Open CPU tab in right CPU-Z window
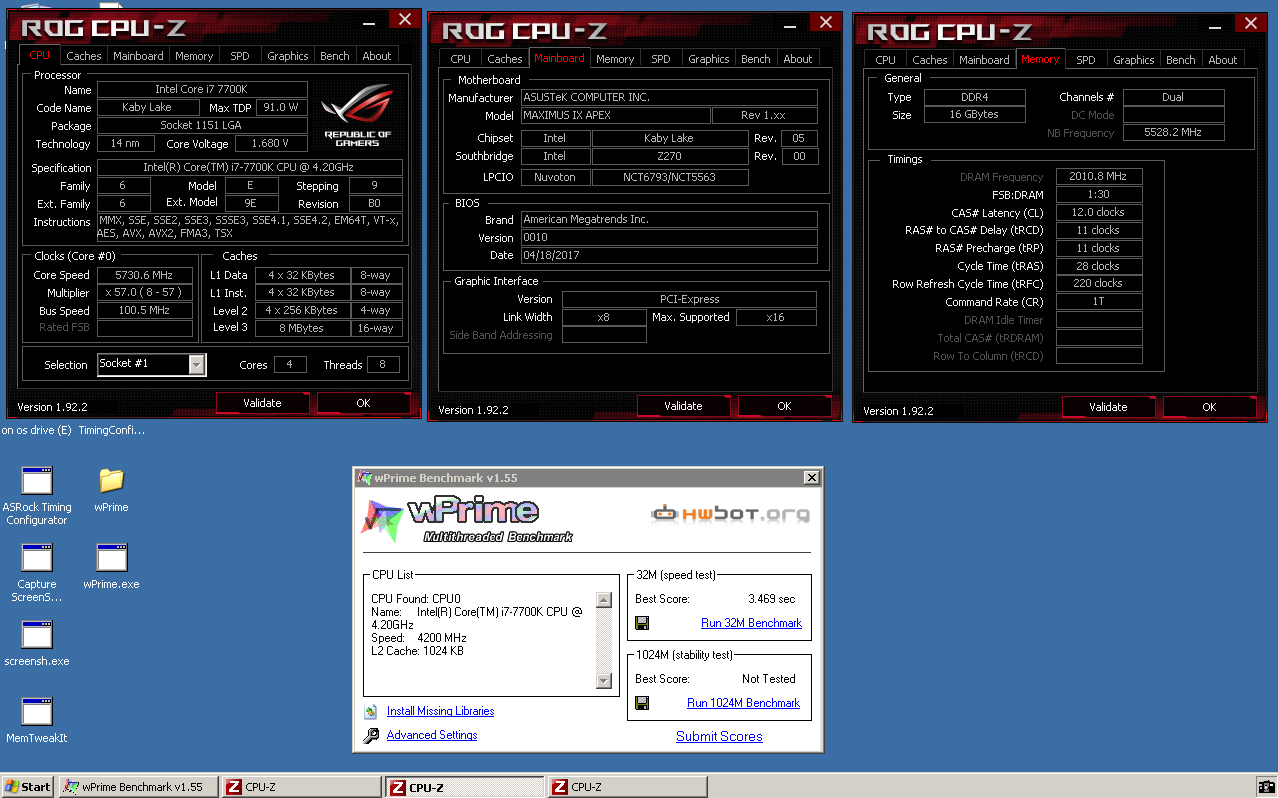The height and width of the screenshot is (798, 1278). [886, 60]
